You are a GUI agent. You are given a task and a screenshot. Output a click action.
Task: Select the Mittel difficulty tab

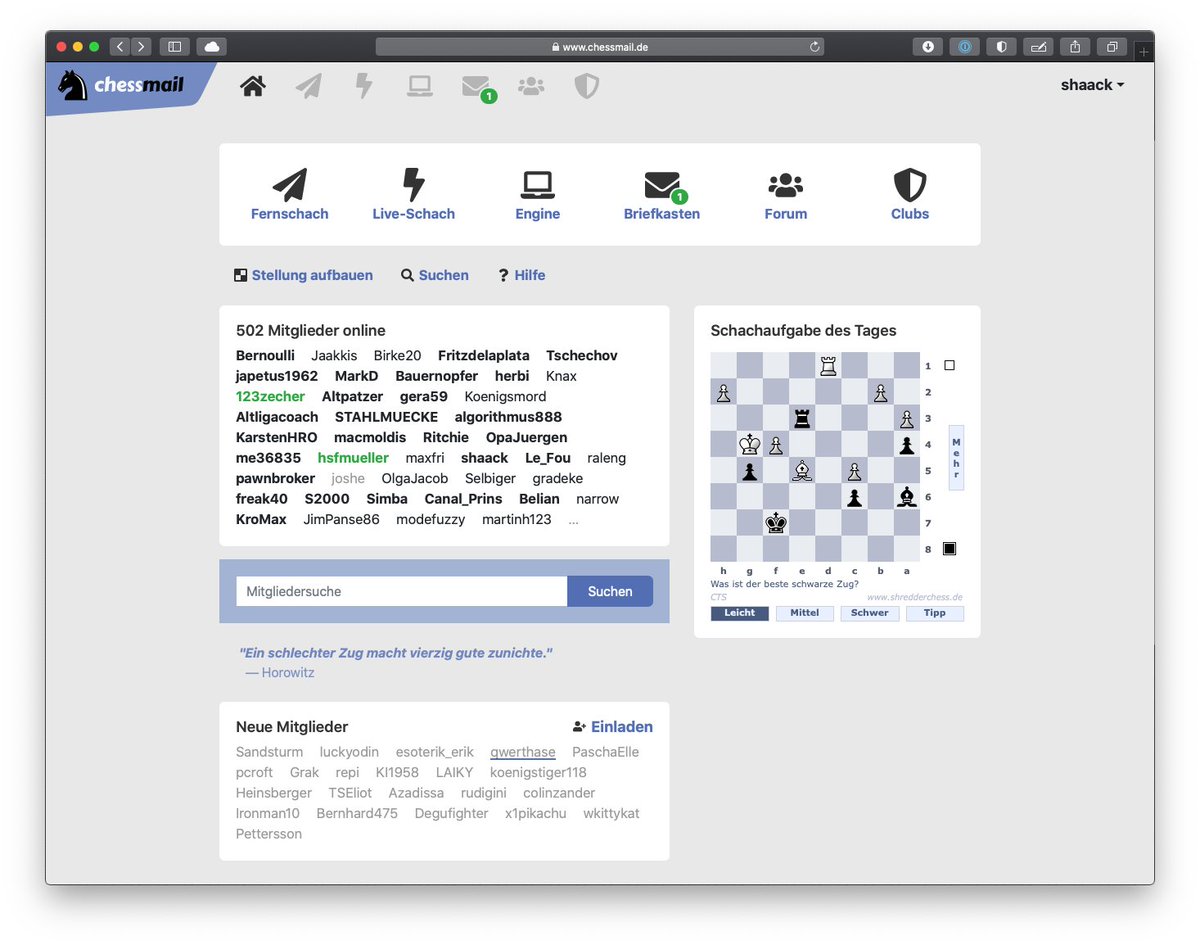(804, 612)
